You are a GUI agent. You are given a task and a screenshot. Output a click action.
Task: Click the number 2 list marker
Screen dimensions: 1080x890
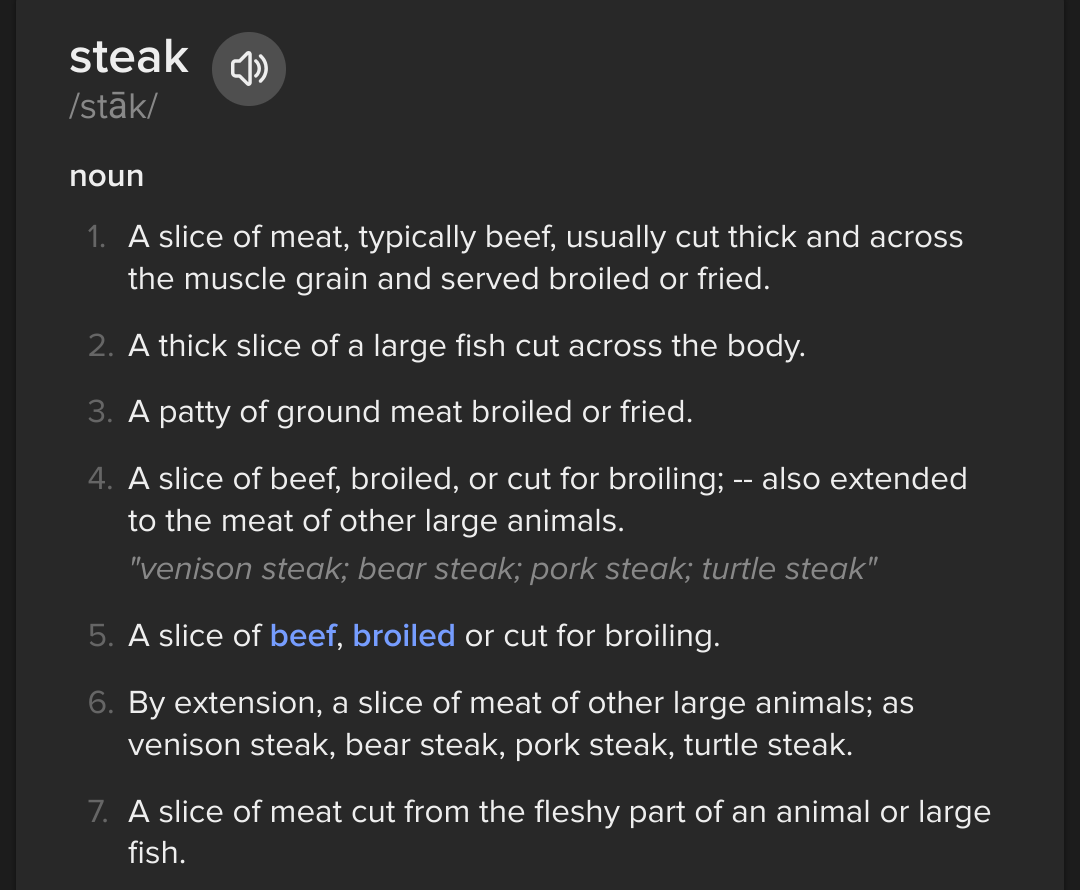click(99, 346)
